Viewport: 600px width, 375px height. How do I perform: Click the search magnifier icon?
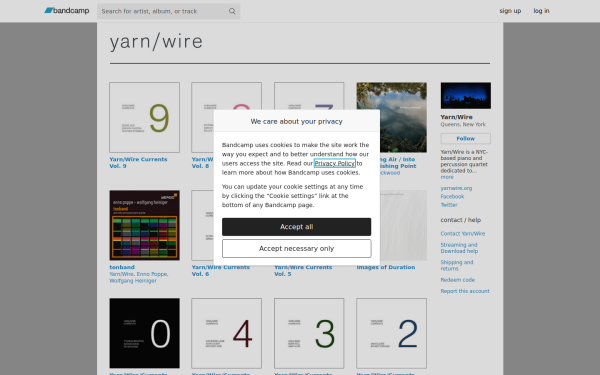tap(232, 11)
